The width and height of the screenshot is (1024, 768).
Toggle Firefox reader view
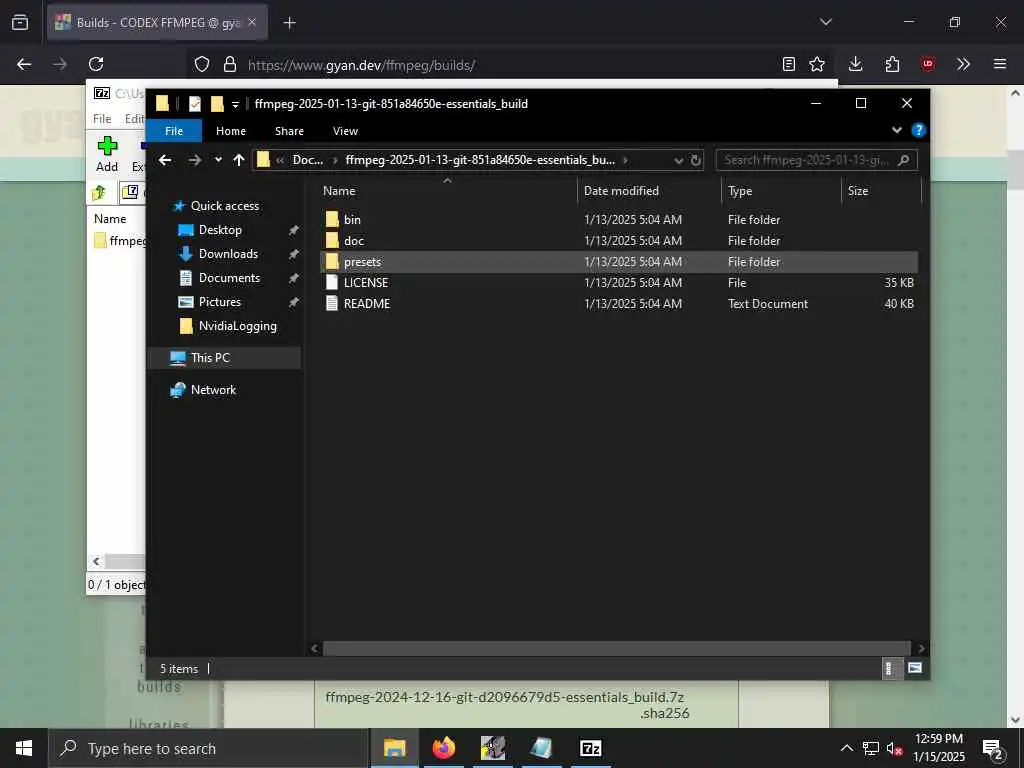click(x=789, y=64)
